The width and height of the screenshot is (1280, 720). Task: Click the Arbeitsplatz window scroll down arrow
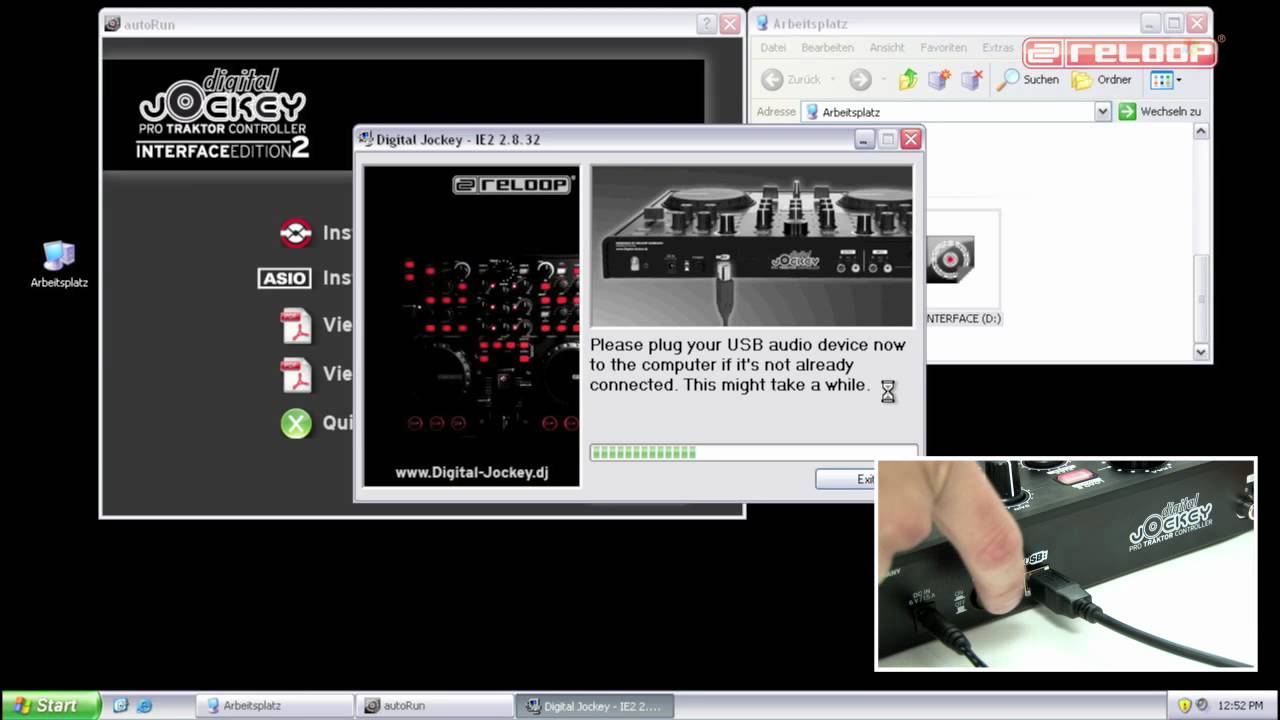point(1202,352)
